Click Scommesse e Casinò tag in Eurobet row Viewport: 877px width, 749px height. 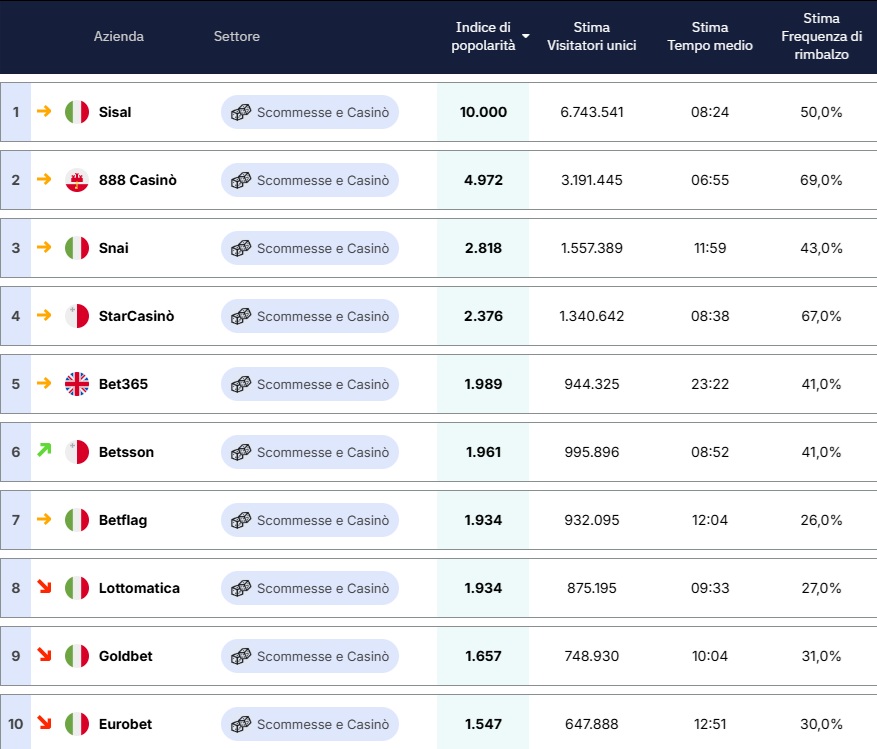[310, 724]
